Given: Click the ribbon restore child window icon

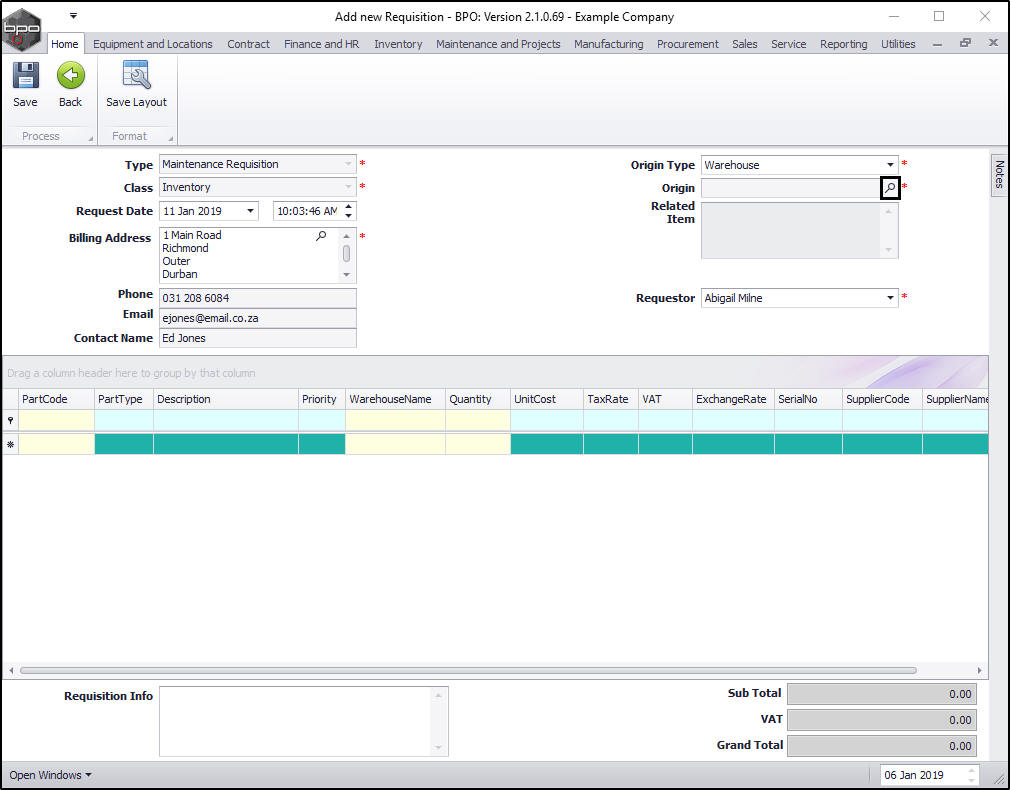Looking at the screenshot, I should pyautogui.click(x=965, y=43).
